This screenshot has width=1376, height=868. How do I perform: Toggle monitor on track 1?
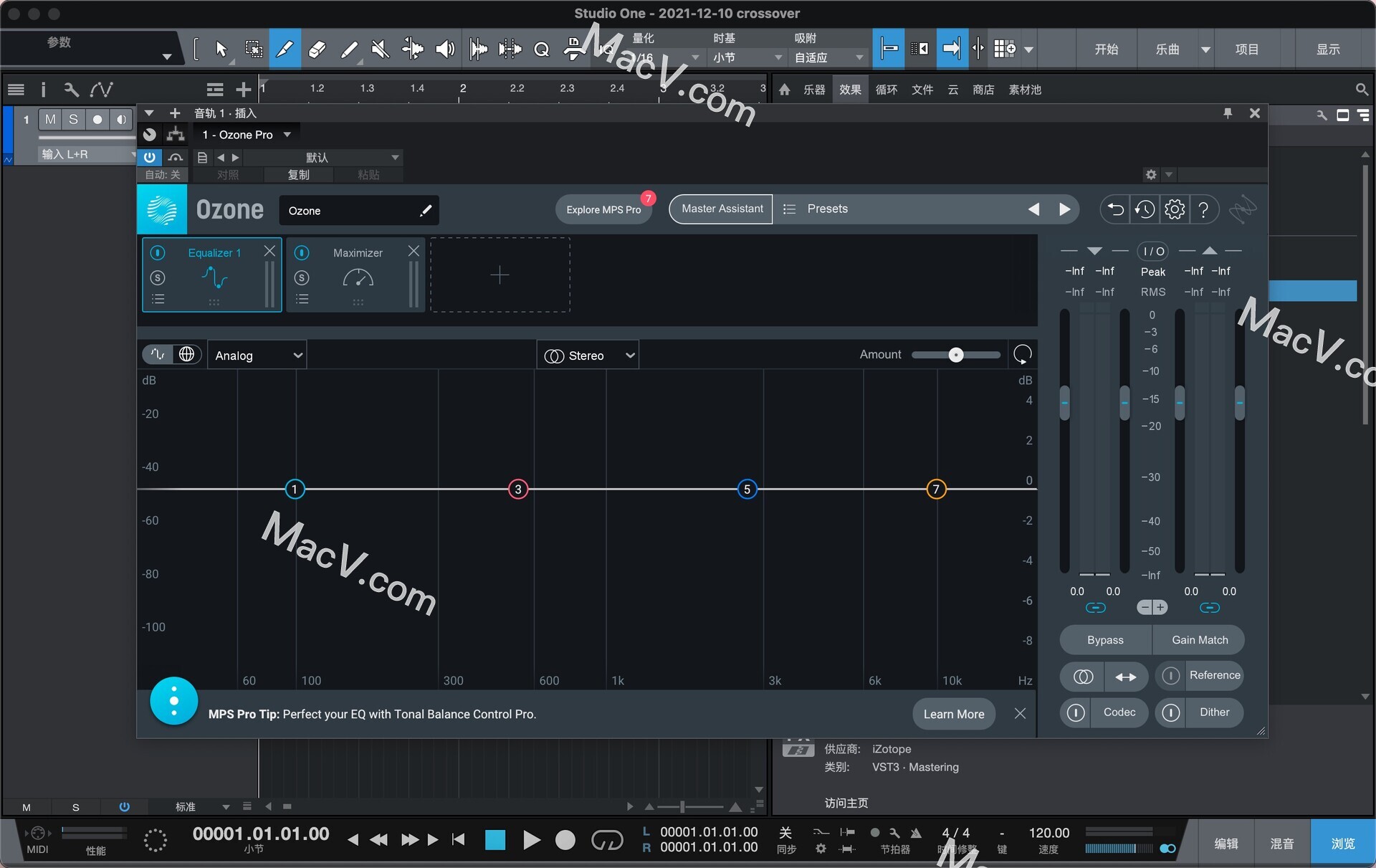(121, 120)
